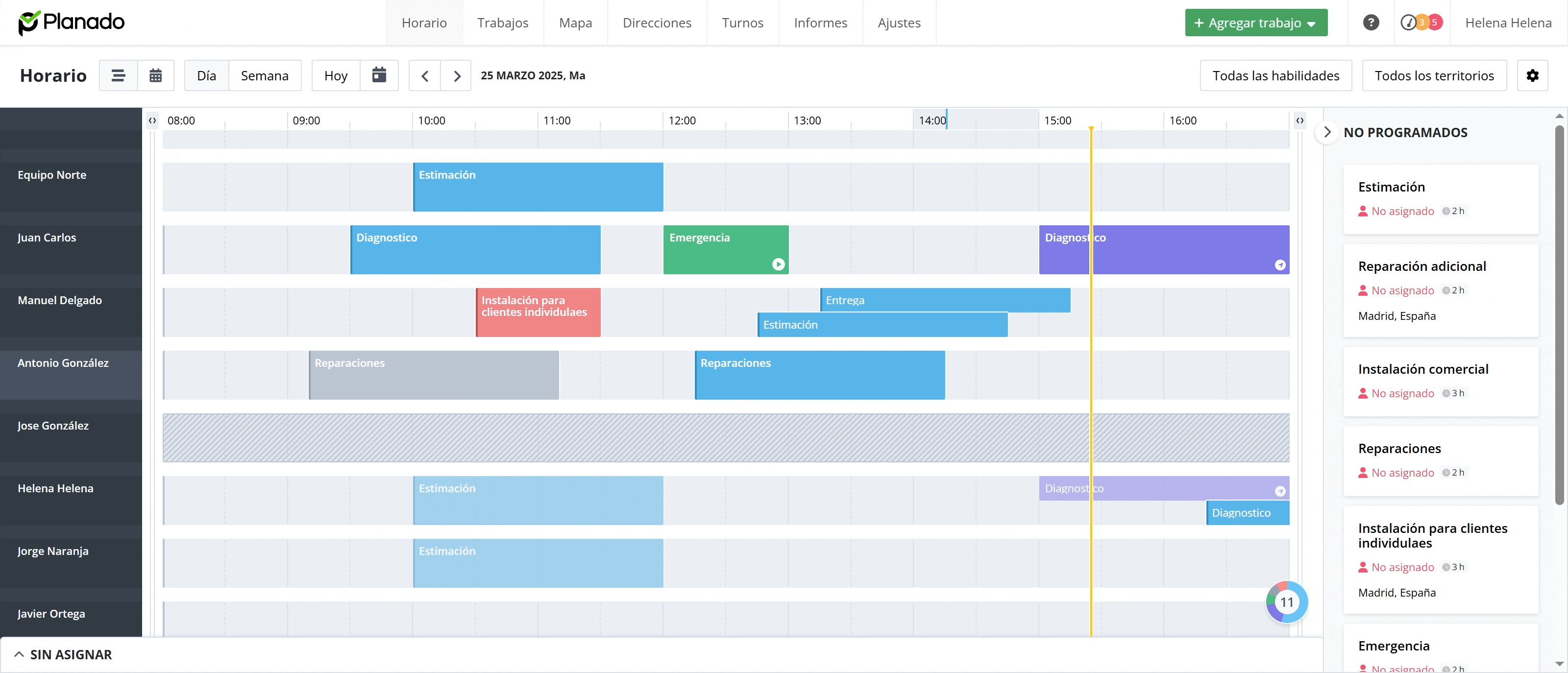1568x673 pixels.
Task: Open the Trabajos tab
Action: pos(502,23)
